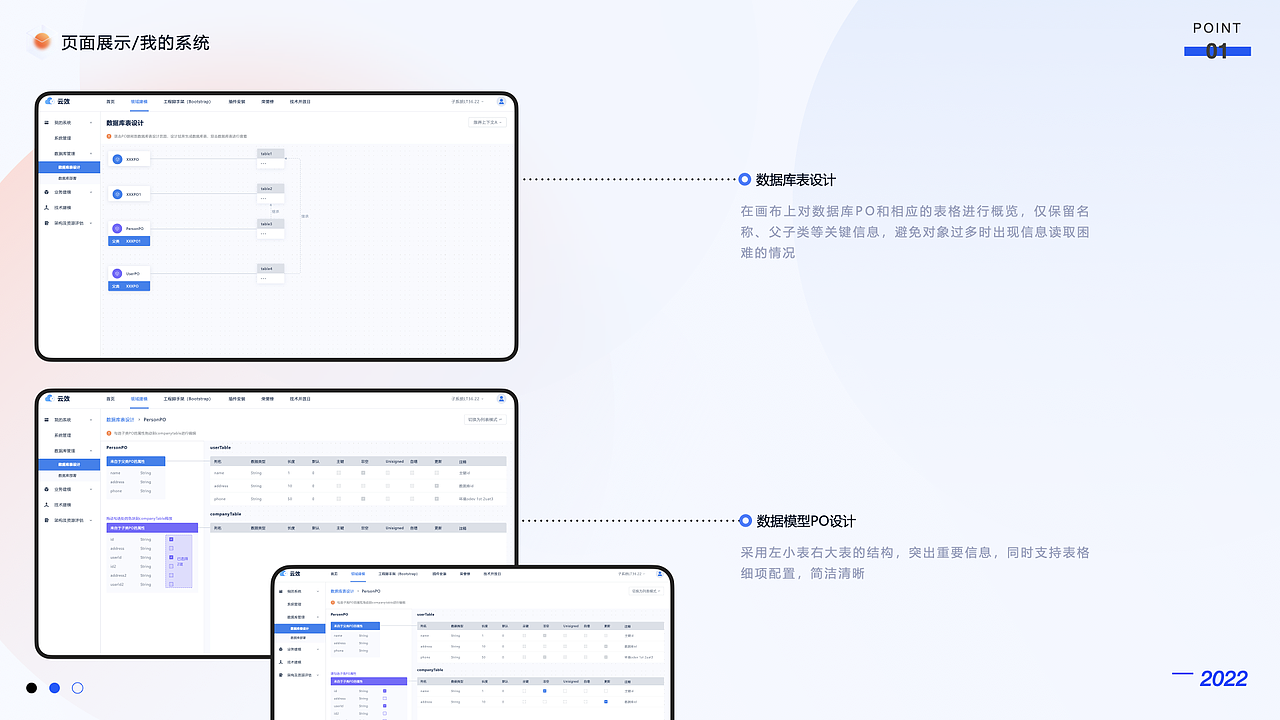1280x720 pixels.
Task: Open the user avatar in the middle mockup
Action: point(501,398)
